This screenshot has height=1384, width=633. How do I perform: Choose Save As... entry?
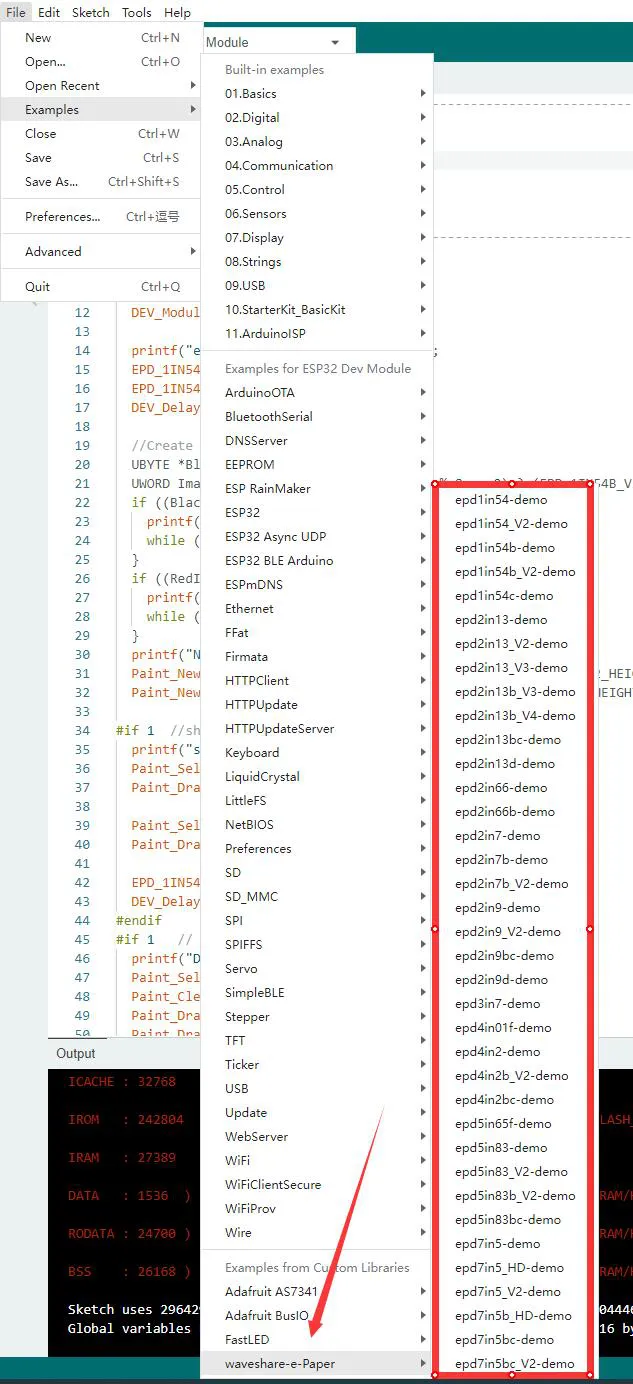101,182
